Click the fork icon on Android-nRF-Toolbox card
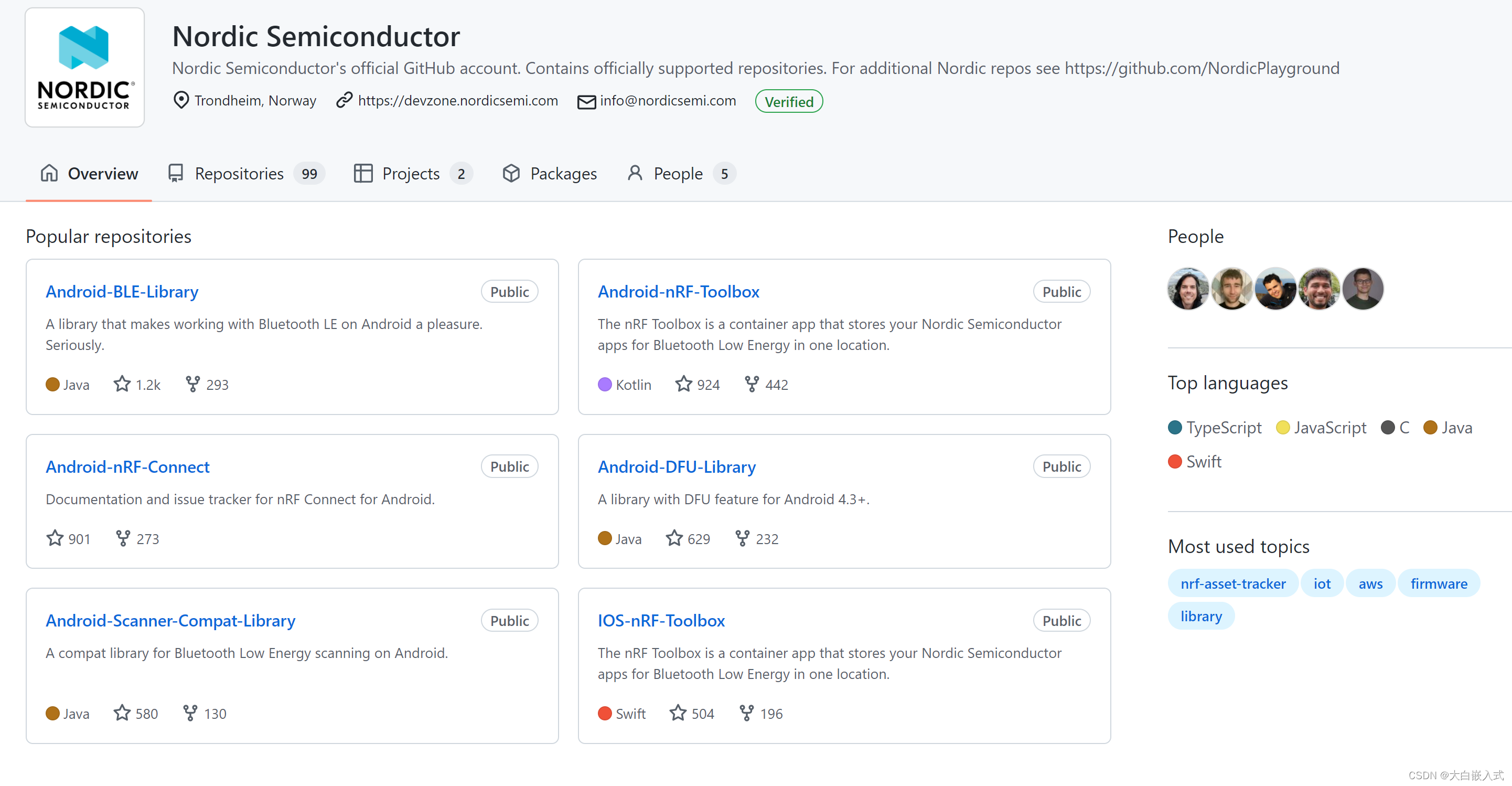The width and height of the screenshot is (1512, 786). click(752, 384)
